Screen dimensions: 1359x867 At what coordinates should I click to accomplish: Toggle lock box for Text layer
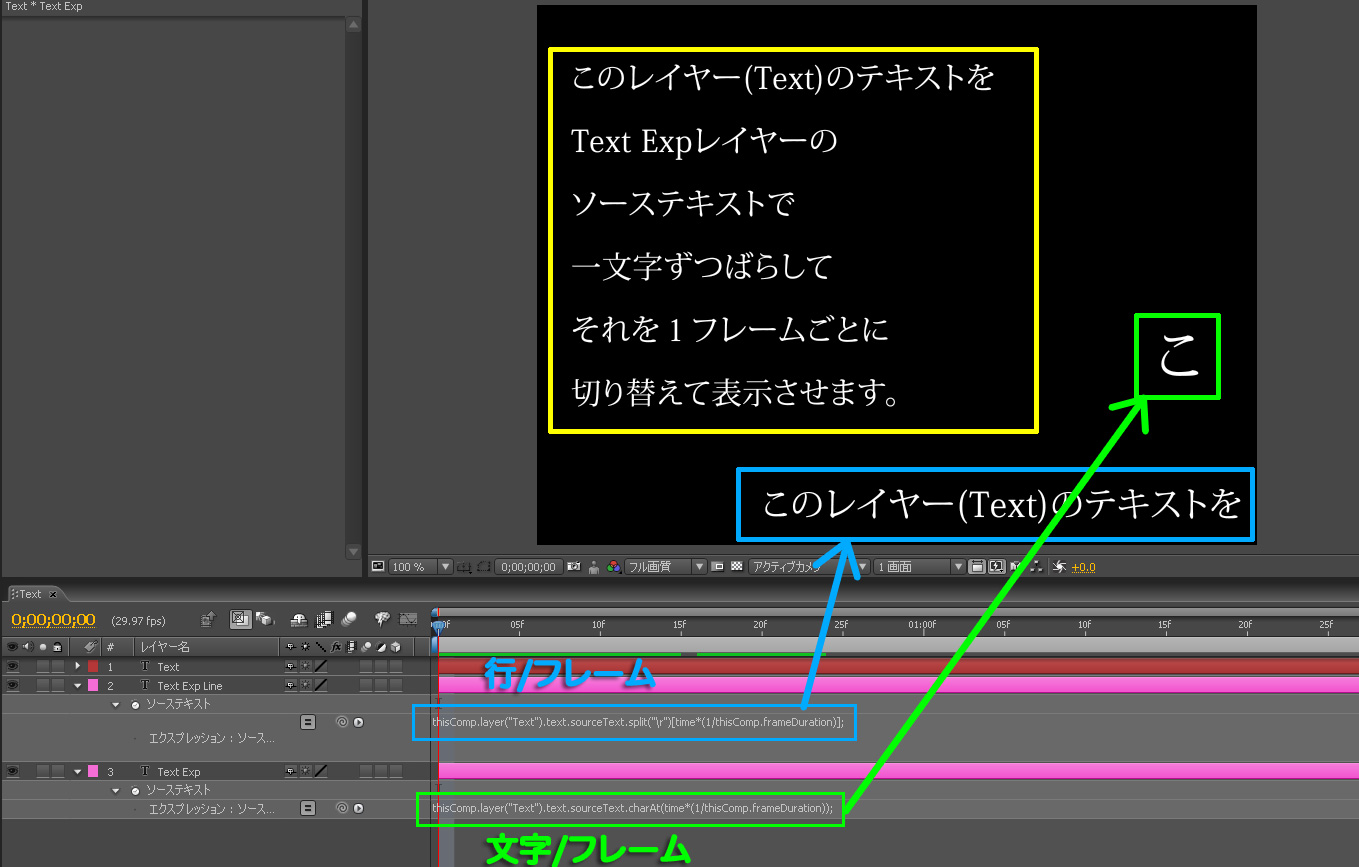pos(57,666)
